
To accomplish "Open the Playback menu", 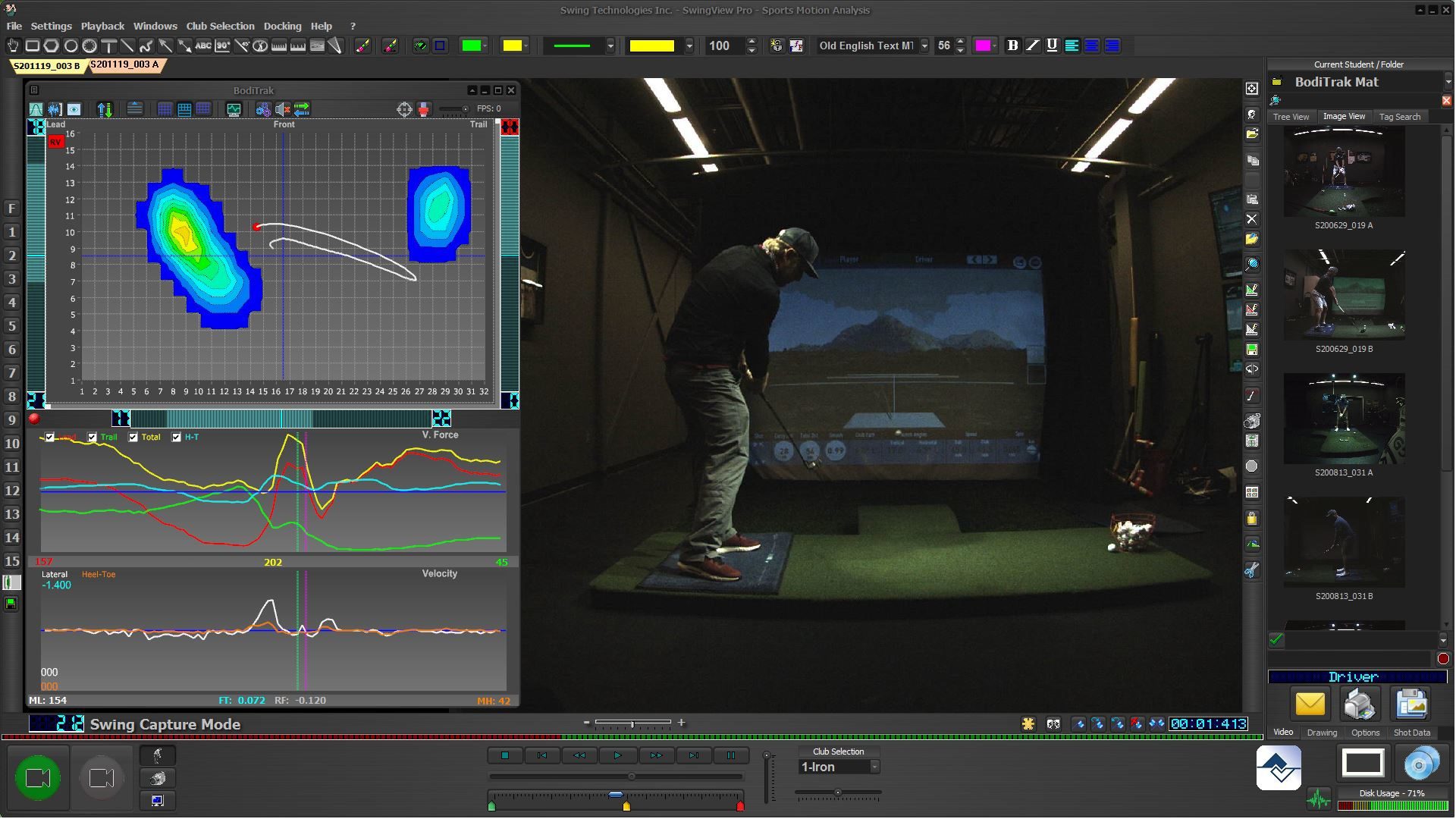I will (103, 26).
